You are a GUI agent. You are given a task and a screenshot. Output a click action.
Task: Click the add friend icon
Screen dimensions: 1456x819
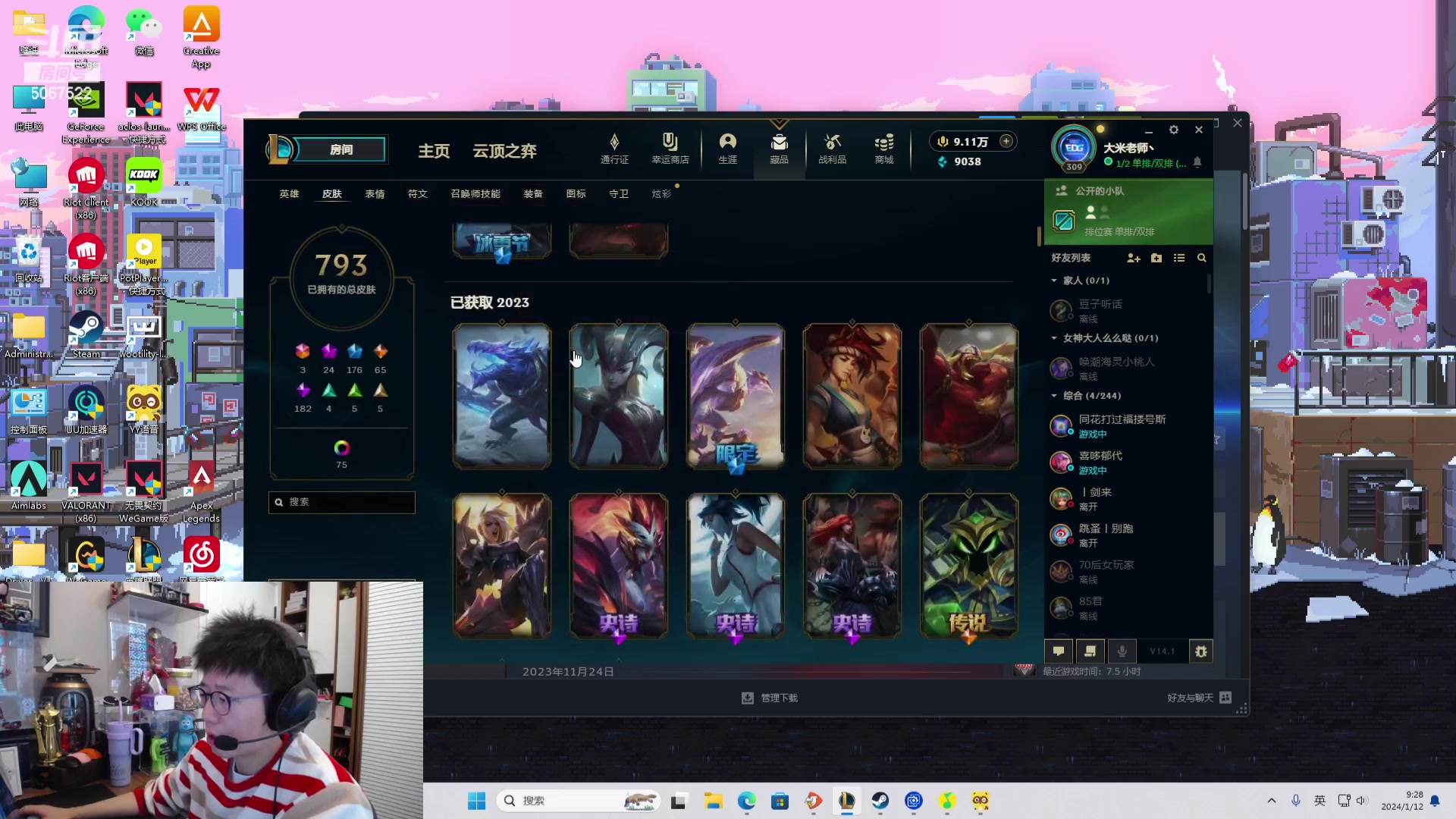1134,258
